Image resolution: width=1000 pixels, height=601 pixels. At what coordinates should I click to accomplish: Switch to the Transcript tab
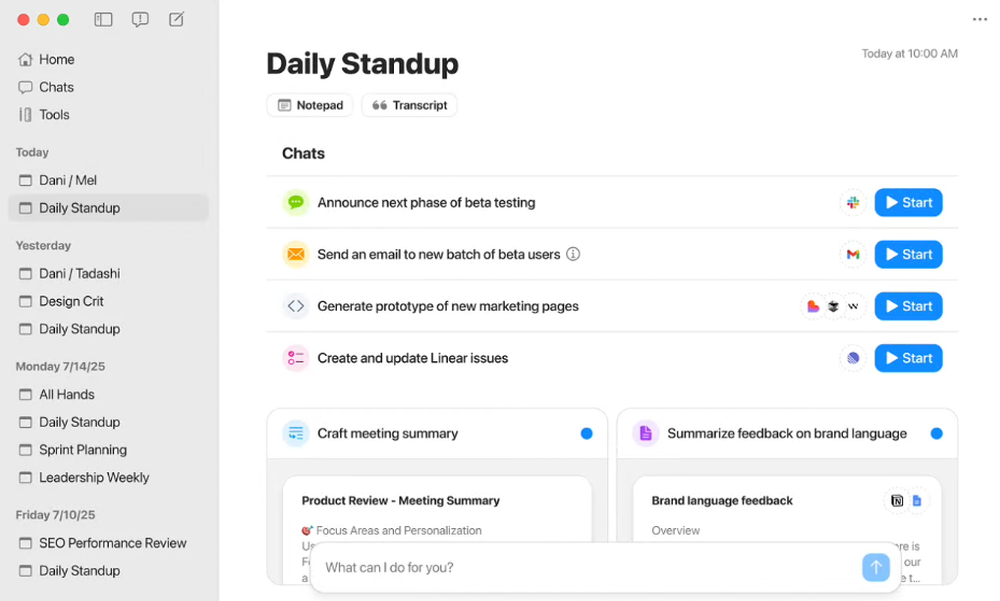click(x=409, y=105)
